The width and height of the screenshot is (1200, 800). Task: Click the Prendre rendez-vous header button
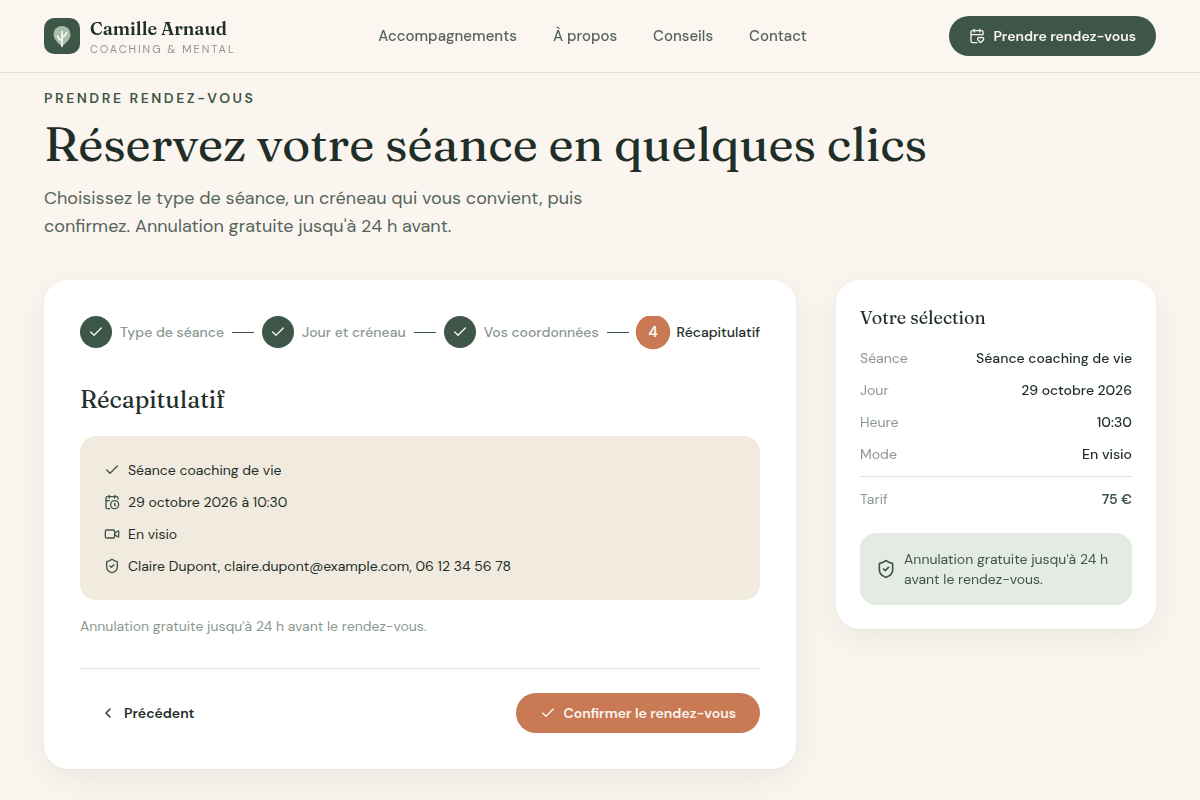pos(1052,36)
